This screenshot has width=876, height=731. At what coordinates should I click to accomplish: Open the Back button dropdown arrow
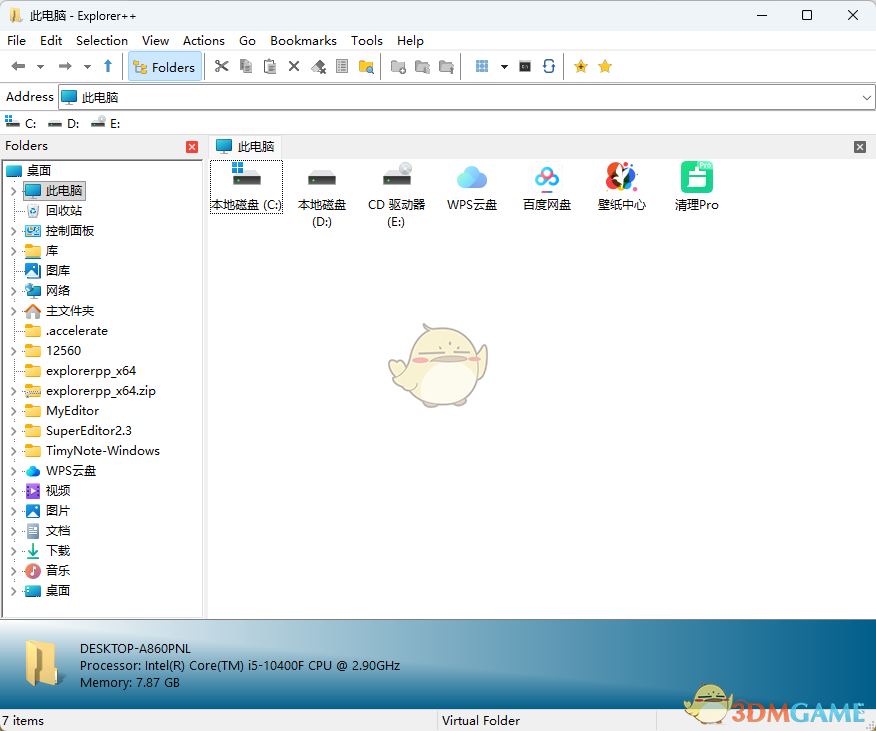pyautogui.click(x=40, y=66)
